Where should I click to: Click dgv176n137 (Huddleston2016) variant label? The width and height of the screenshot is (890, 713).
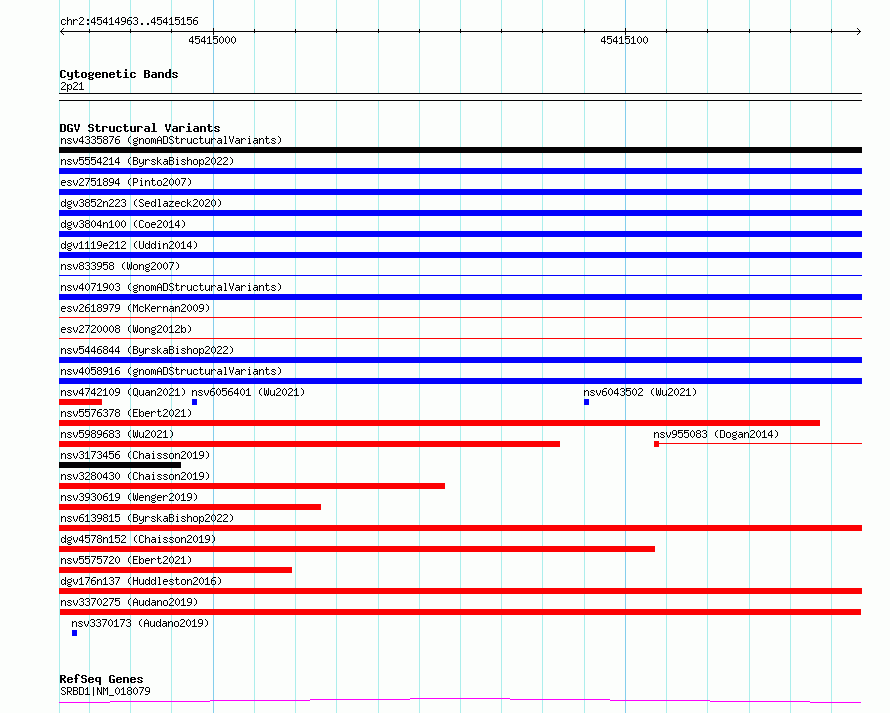click(x=141, y=581)
